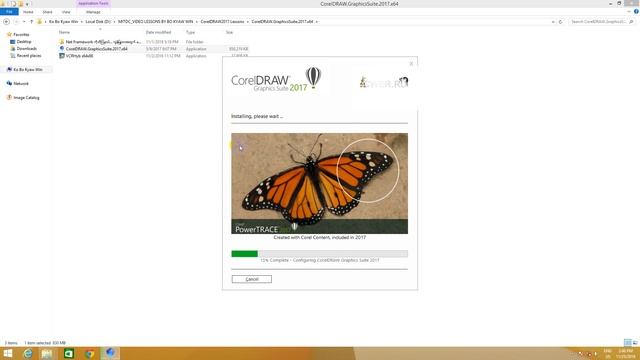This screenshot has width=640, height=360.
Task: Switch to large icons view layout
Action: 635,343
